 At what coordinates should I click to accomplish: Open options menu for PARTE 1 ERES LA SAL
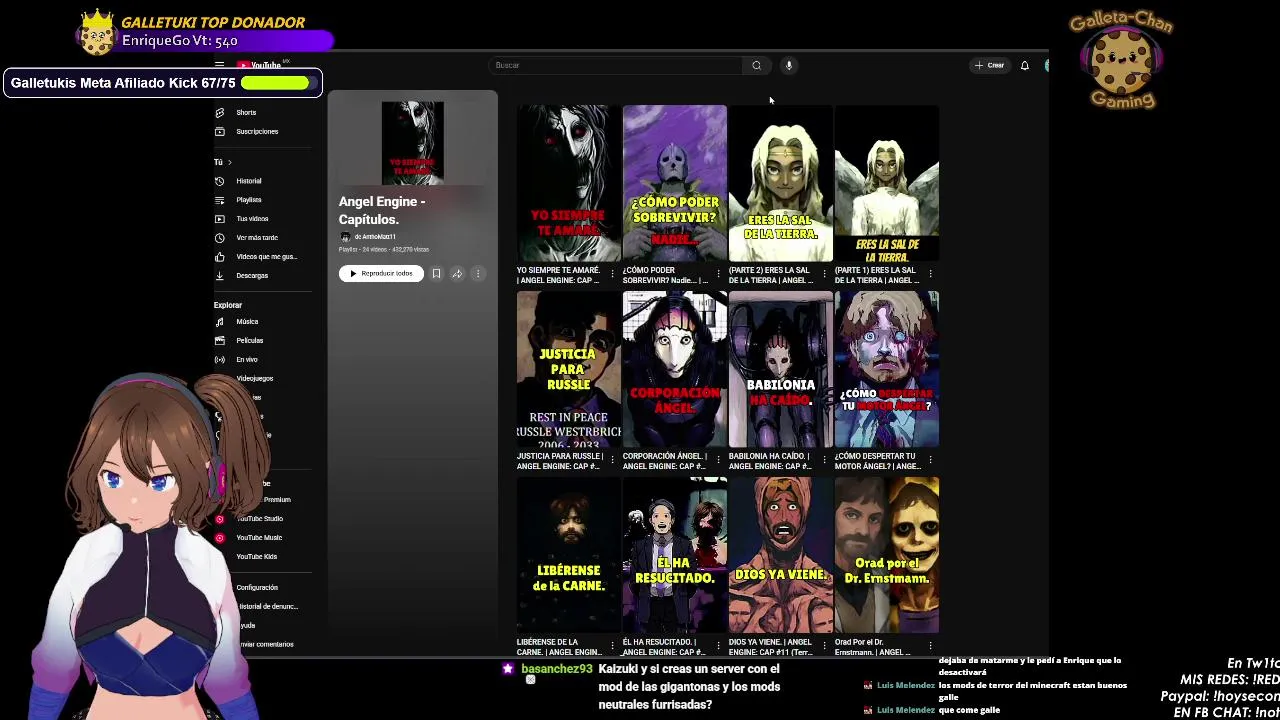(x=930, y=274)
